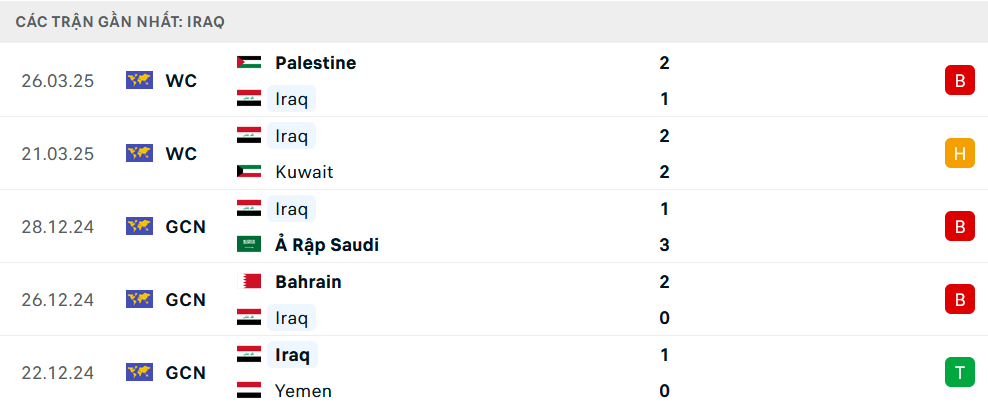The height and width of the screenshot is (405, 988).
Task: Click the Bahrain flag icon
Action: coord(249,282)
